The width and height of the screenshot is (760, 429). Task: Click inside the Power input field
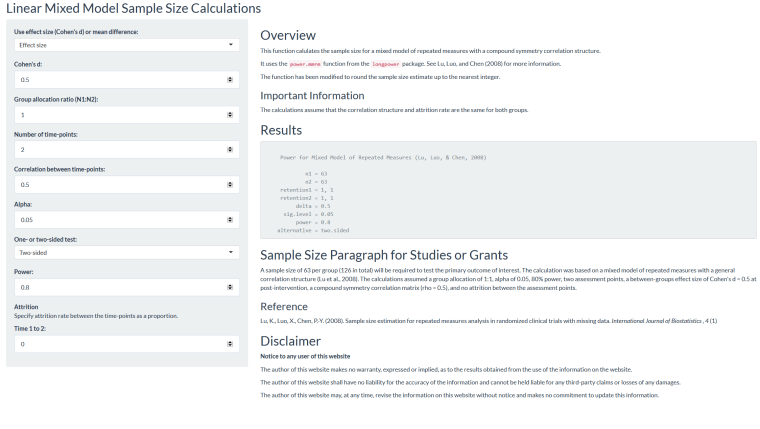[115, 288]
